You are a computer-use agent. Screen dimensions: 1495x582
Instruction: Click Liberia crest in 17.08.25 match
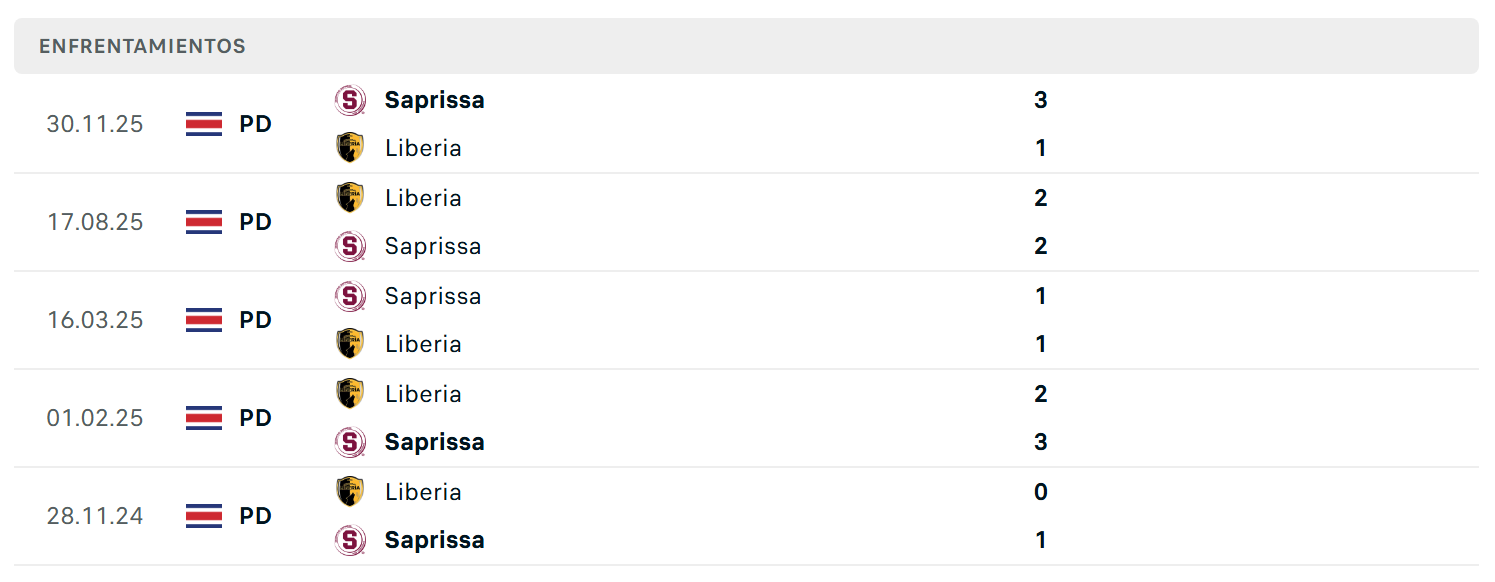350,198
